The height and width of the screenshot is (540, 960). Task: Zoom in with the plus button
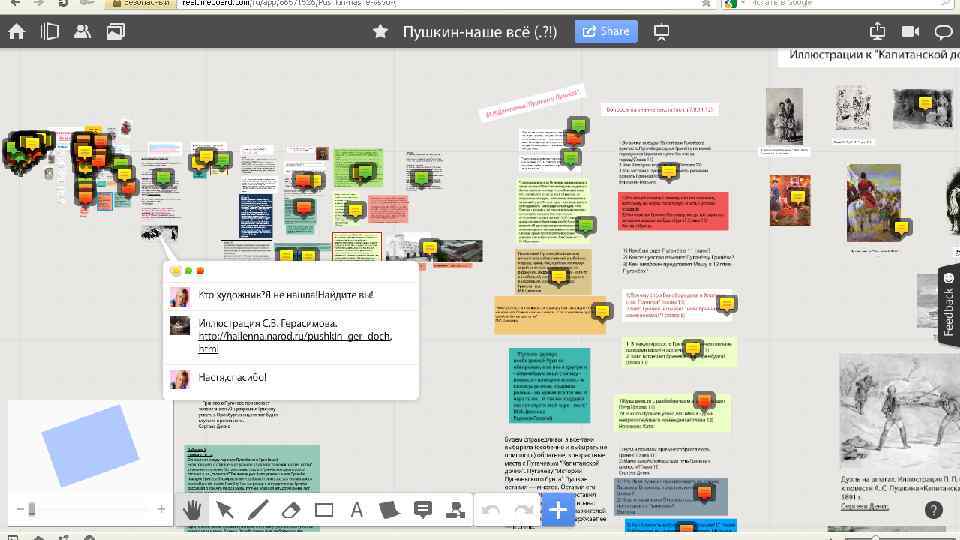(161, 509)
